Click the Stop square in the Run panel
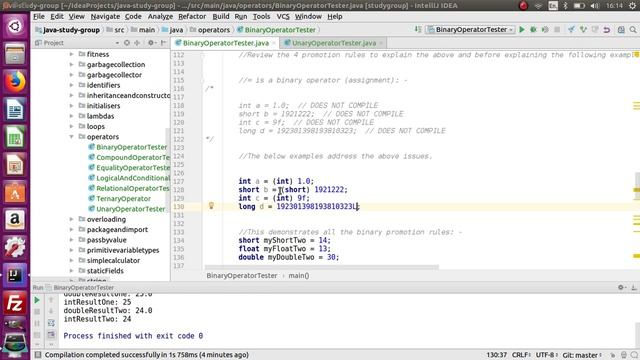The width and height of the screenshot is (640, 360). point(37,312)
